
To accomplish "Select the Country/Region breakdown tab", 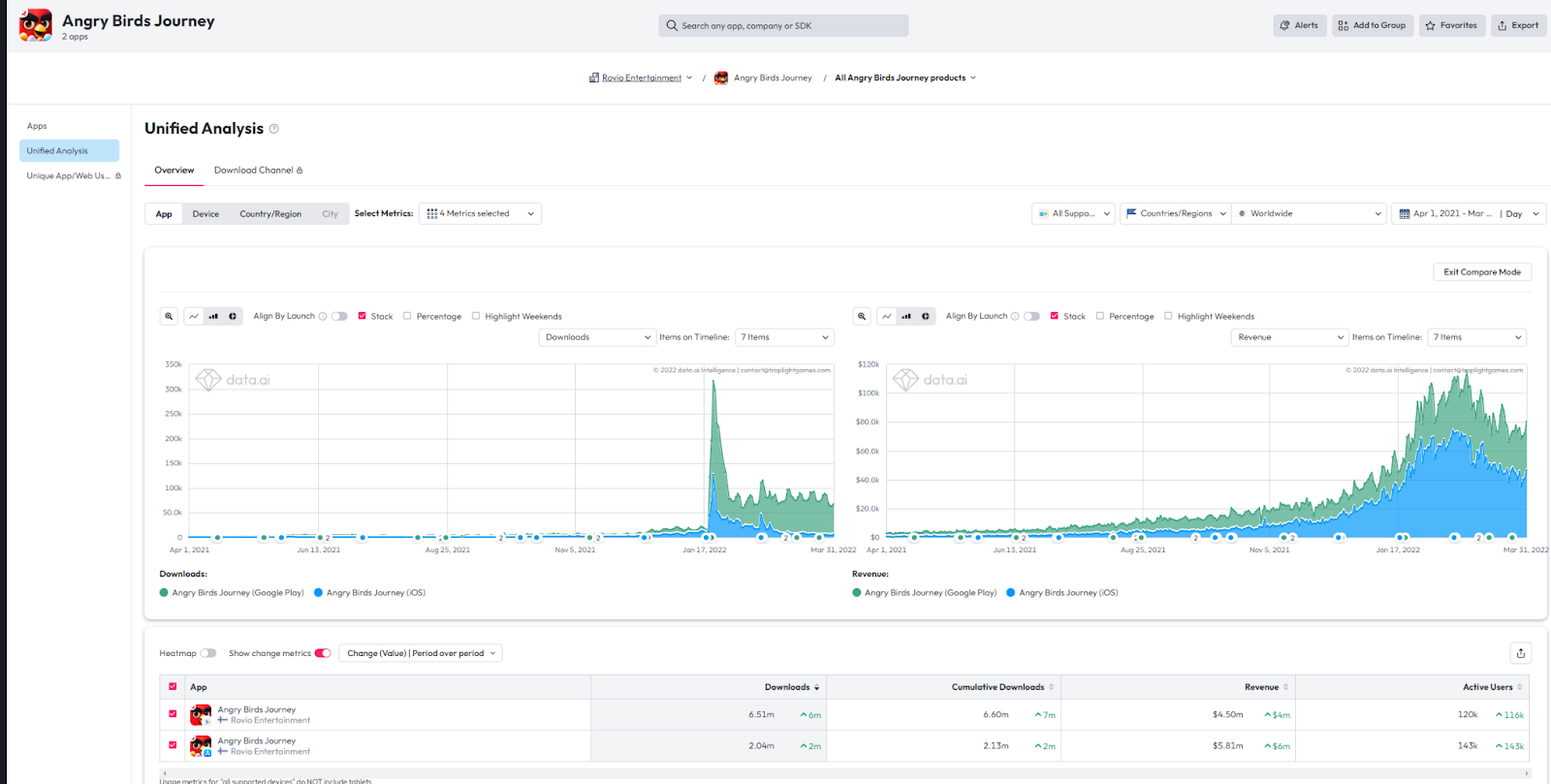I will [x=270, y=213].
